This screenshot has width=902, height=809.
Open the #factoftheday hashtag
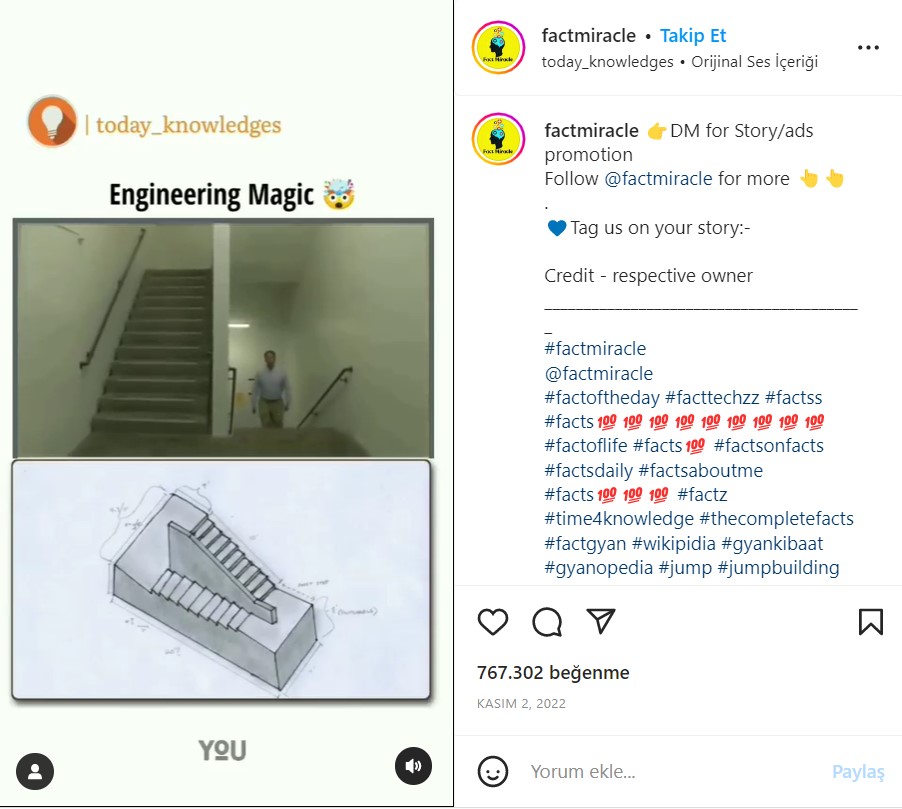[602, 398]
